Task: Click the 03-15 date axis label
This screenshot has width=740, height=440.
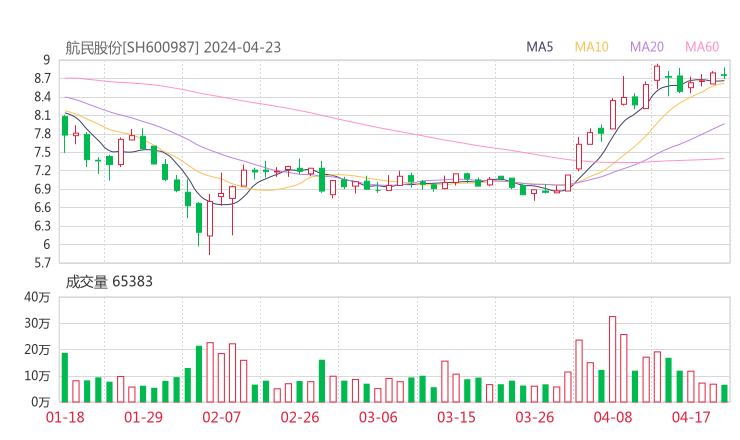Action: pos(456,417)
